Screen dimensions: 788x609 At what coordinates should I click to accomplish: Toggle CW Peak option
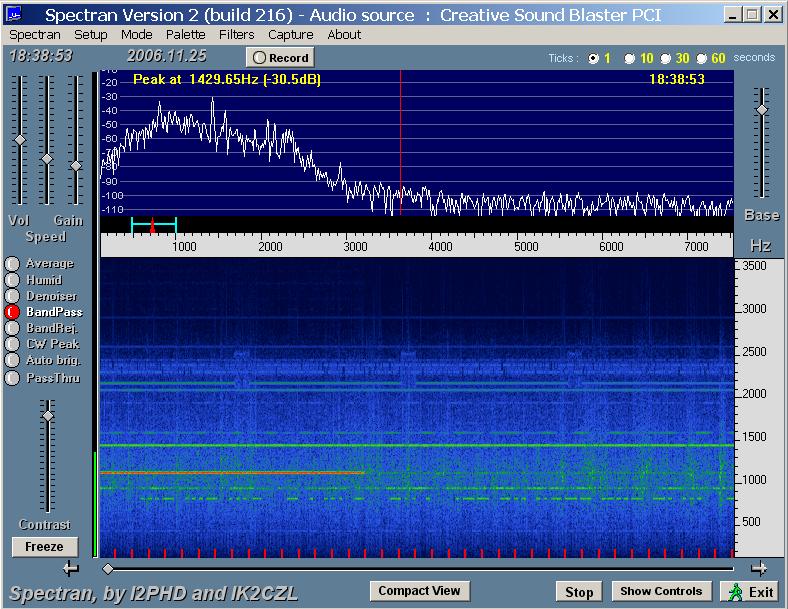click(12, 344)
